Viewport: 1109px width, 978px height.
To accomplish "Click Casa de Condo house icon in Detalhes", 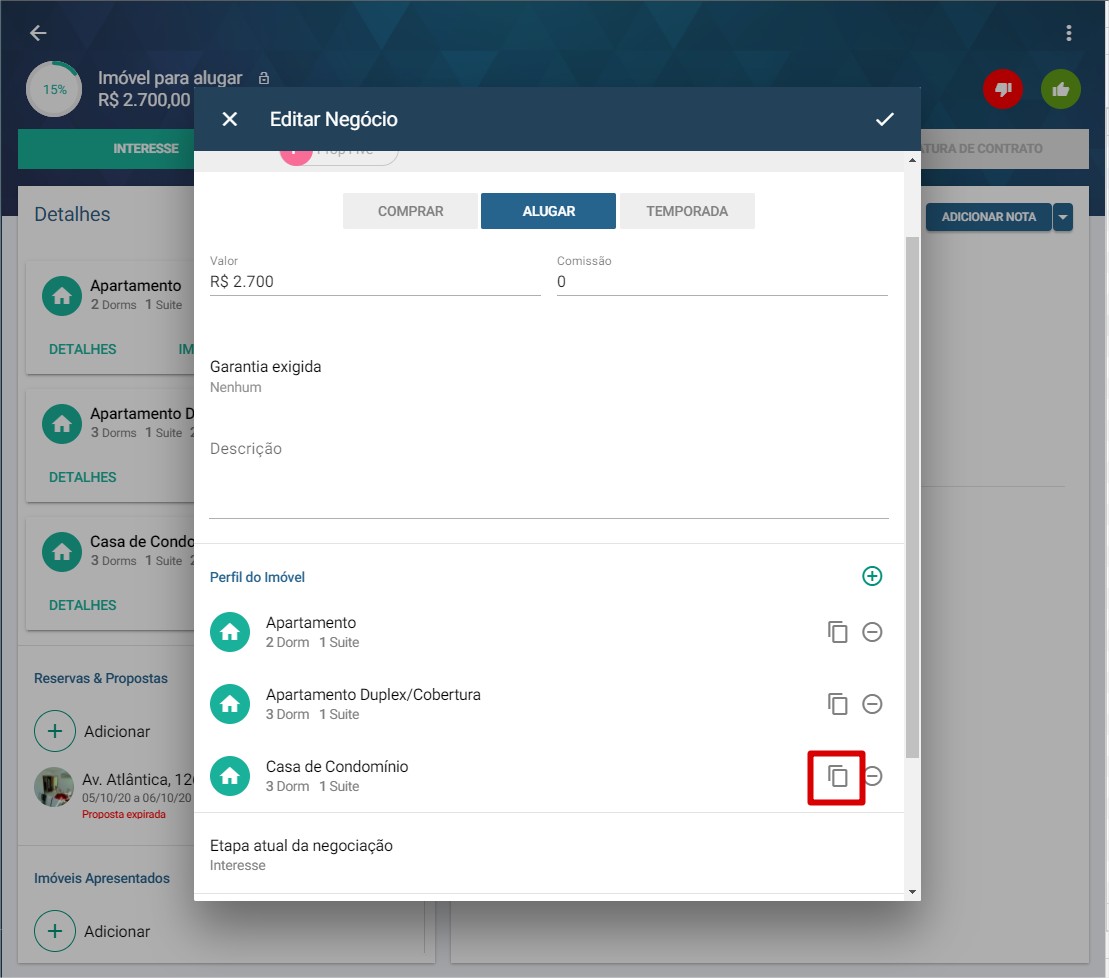I will (x=62, y=552).
